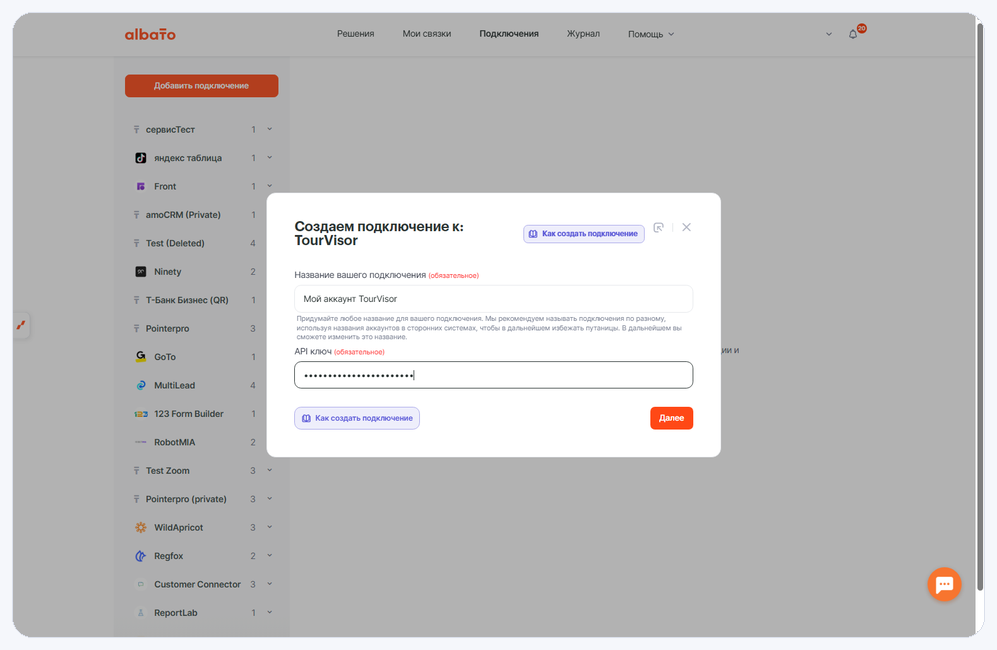The width and height of the screenshot is (997, 650).
Task: Expand the ReportLab connections chevron
Action: [x=270, y=612]
